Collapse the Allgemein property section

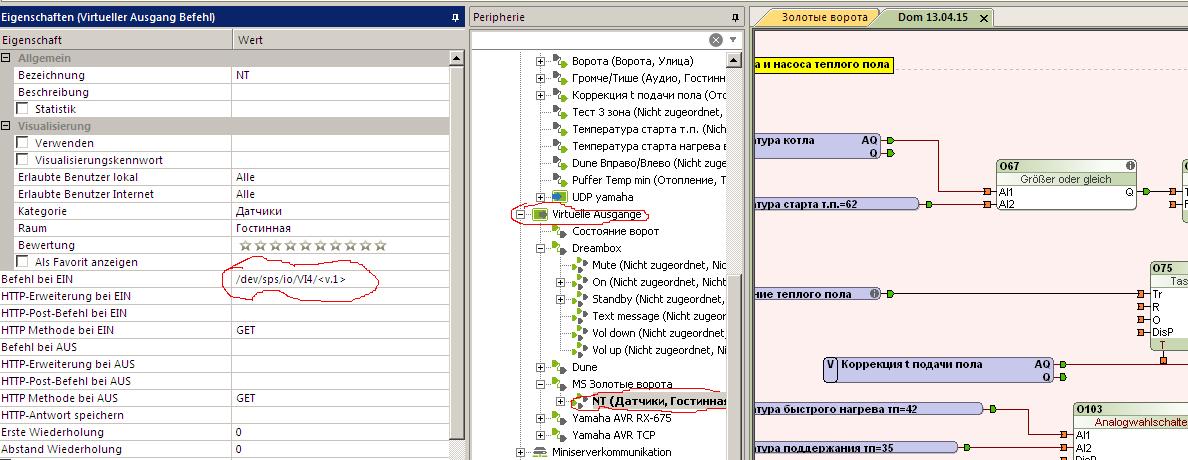[x=6, y=58]
